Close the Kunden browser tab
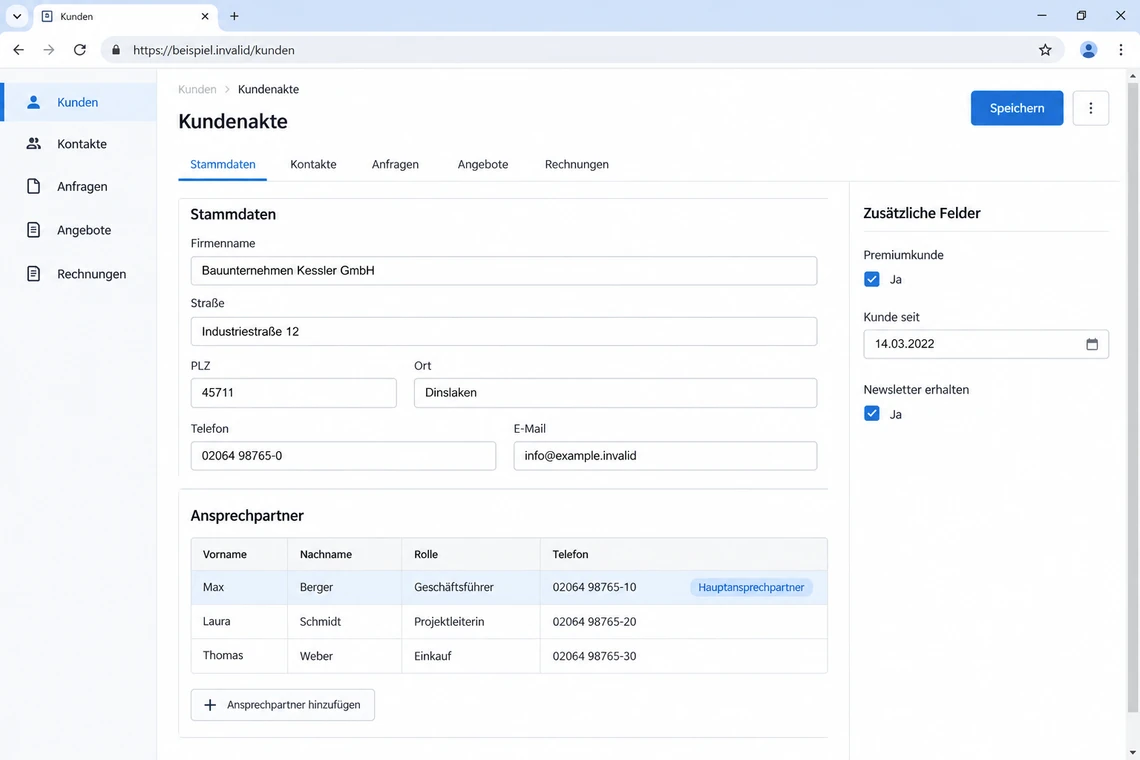 (205, 16)
